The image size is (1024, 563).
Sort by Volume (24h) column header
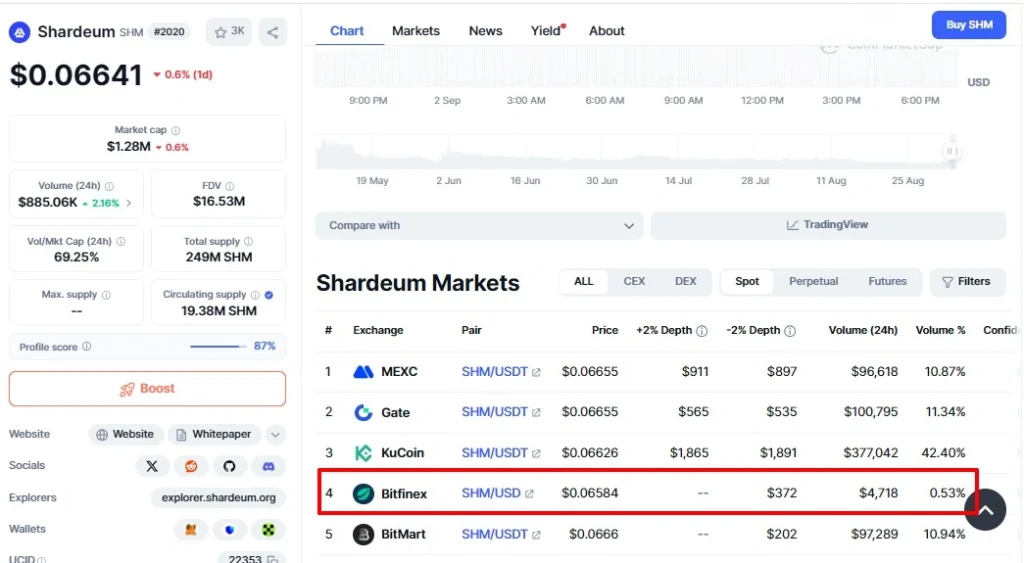tap(863, 330)
